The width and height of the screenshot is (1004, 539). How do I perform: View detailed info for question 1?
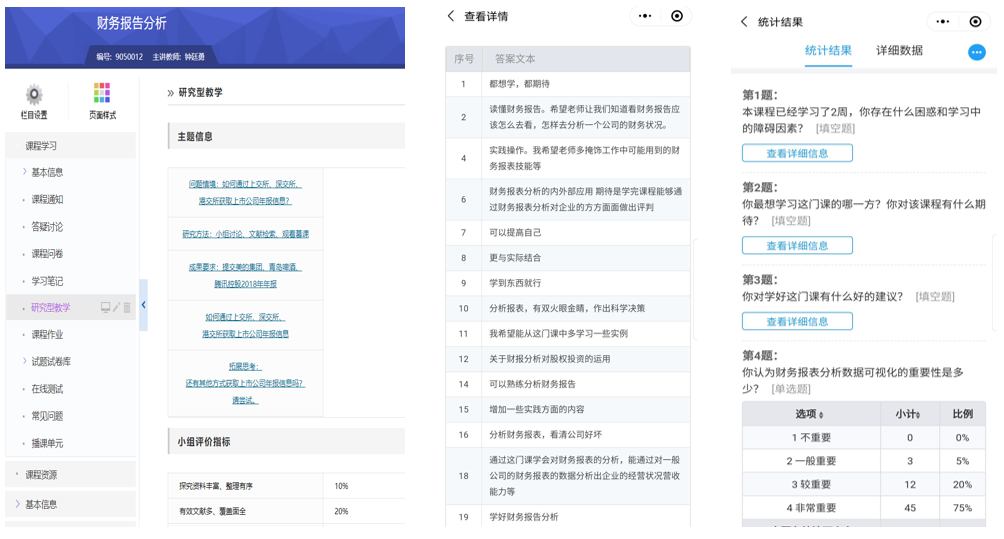(797, 153)
